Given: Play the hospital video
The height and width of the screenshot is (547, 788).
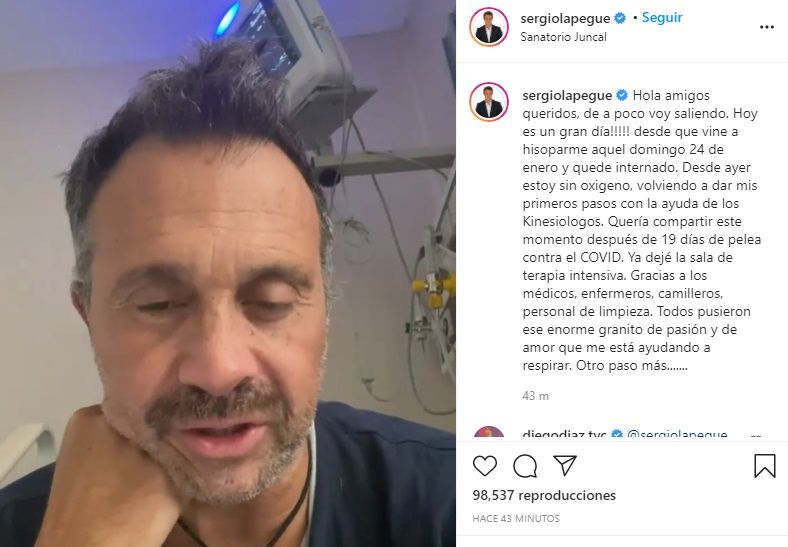Looking at the screenshot, I should point(228,274).
